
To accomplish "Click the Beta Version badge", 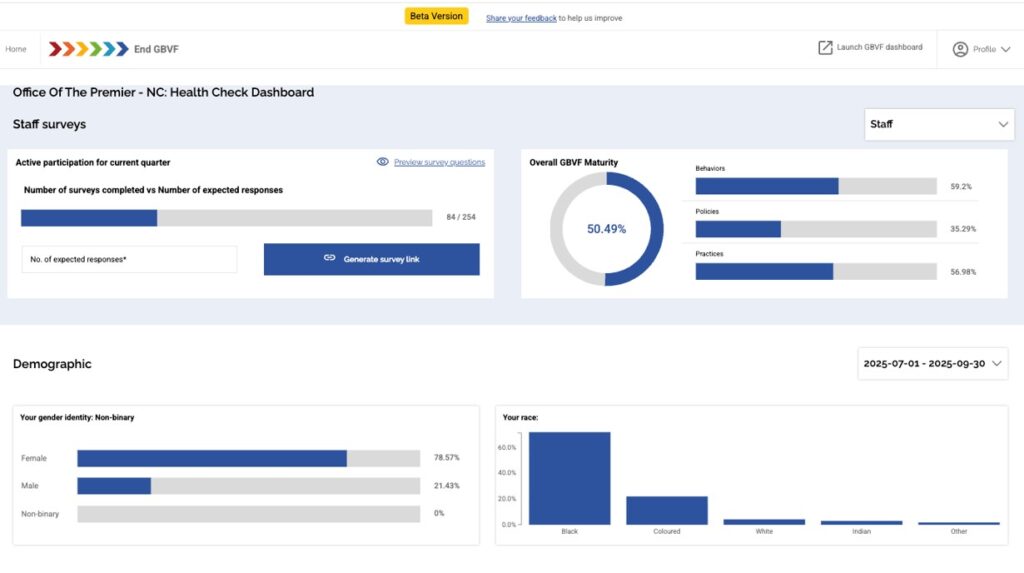I will click(436, 16).
